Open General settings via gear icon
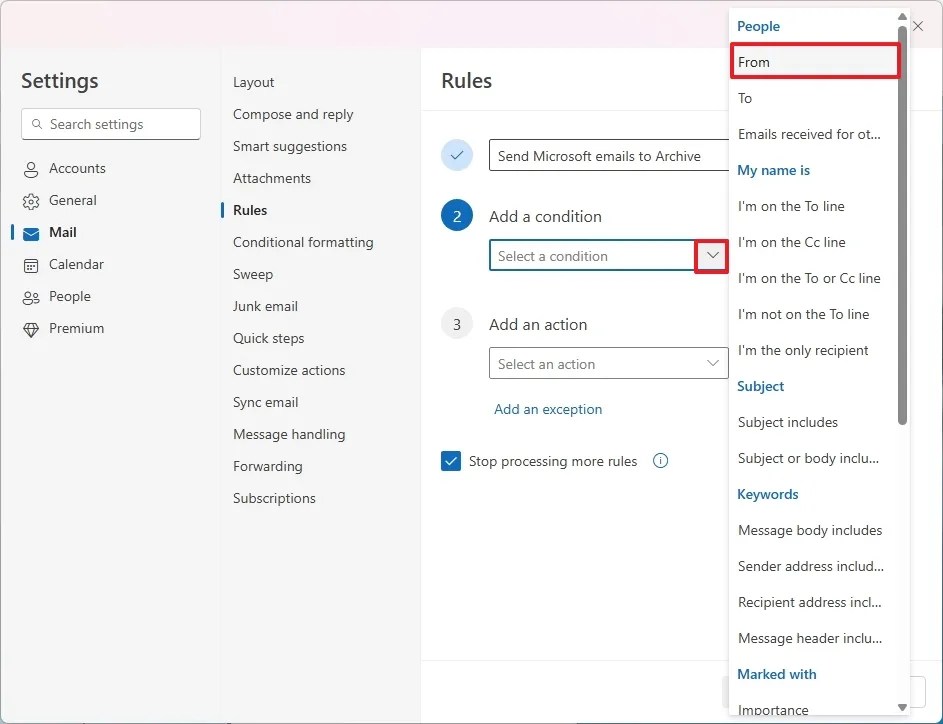The height and width of the screenshot is (724, 943). [x=31, y=200]
